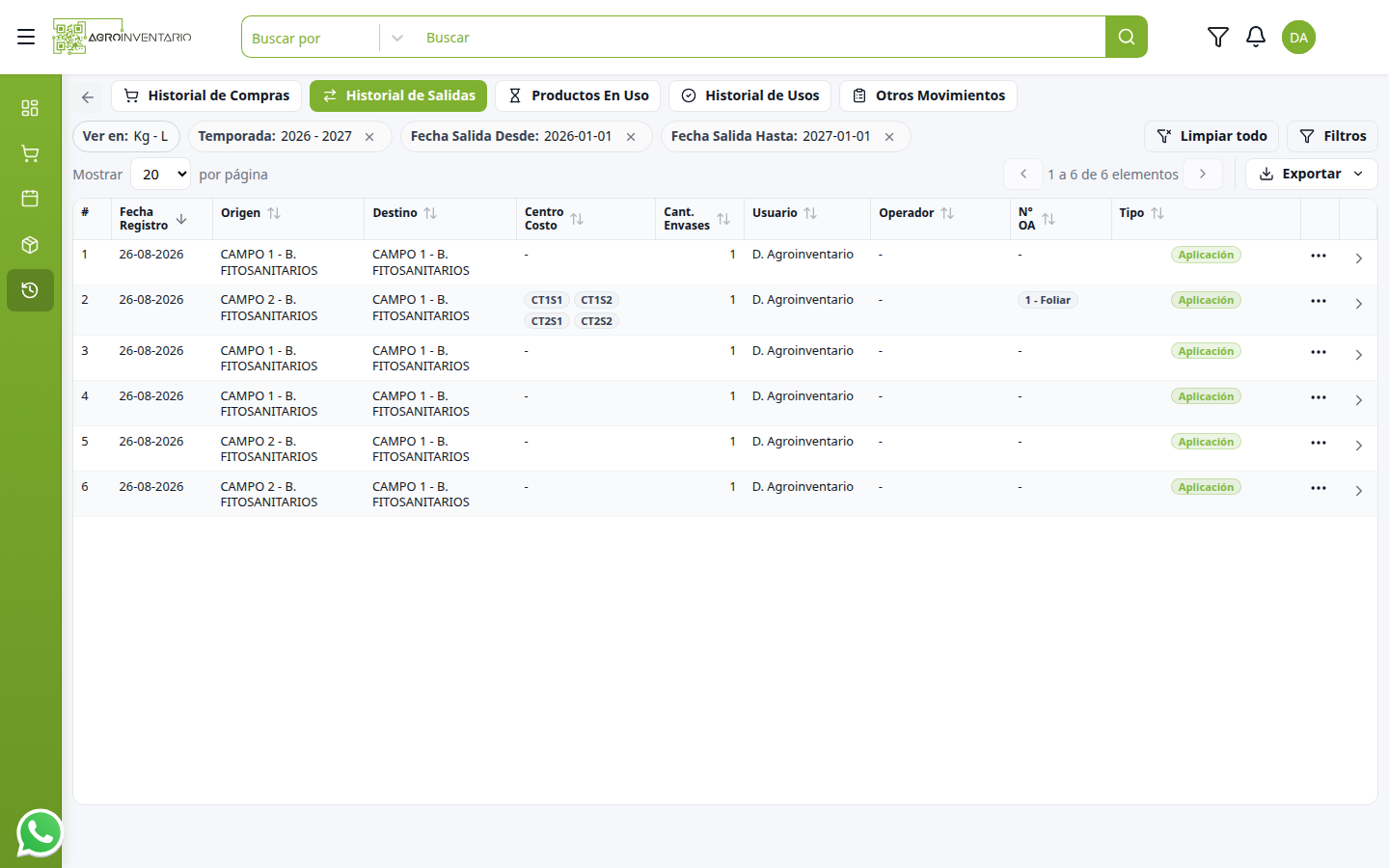Open the funnel filter icon in header
Viewport: 1389px width, 868px height.
(1217, 37)
